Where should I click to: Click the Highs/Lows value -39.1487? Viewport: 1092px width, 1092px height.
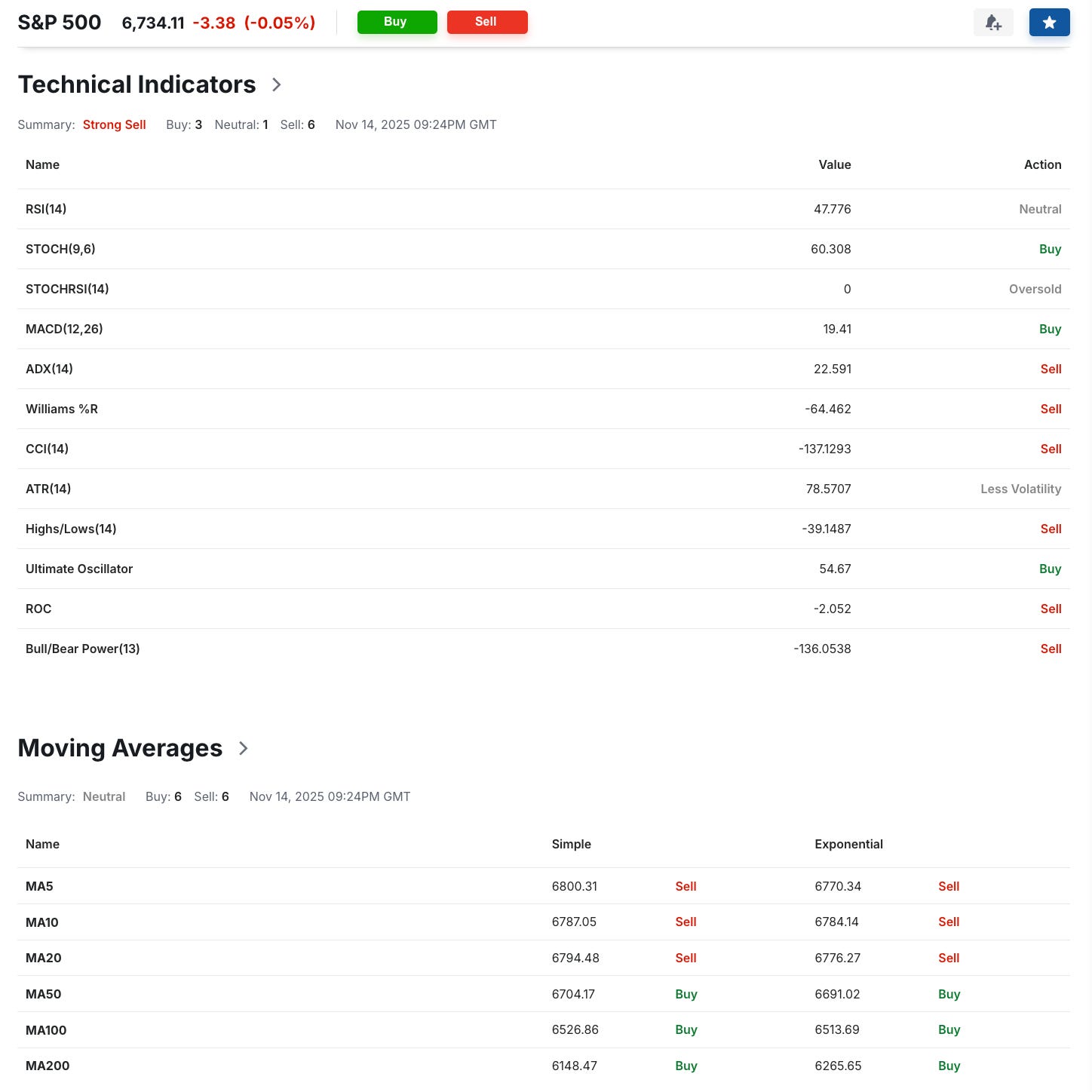827,529
